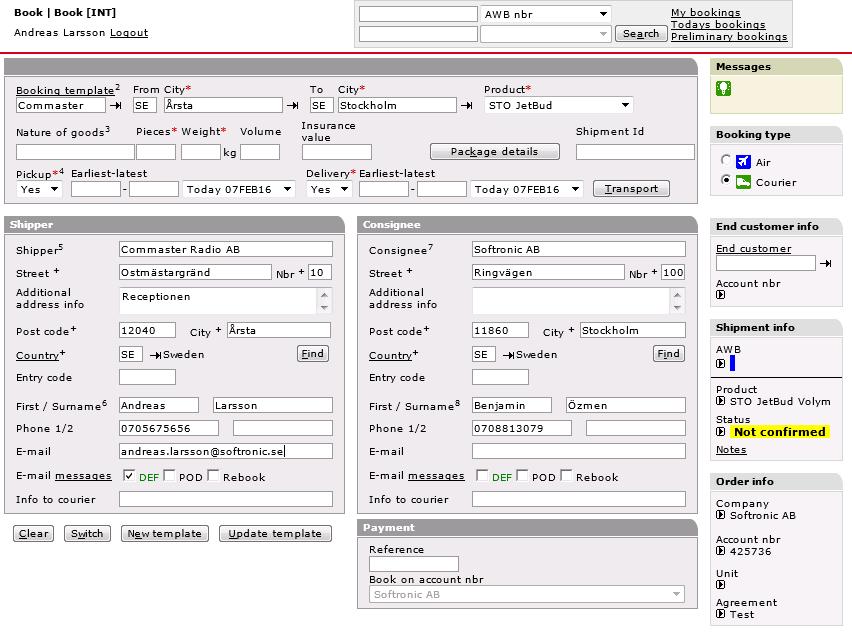
Task: Open the Booking template link
Action: 65,90
